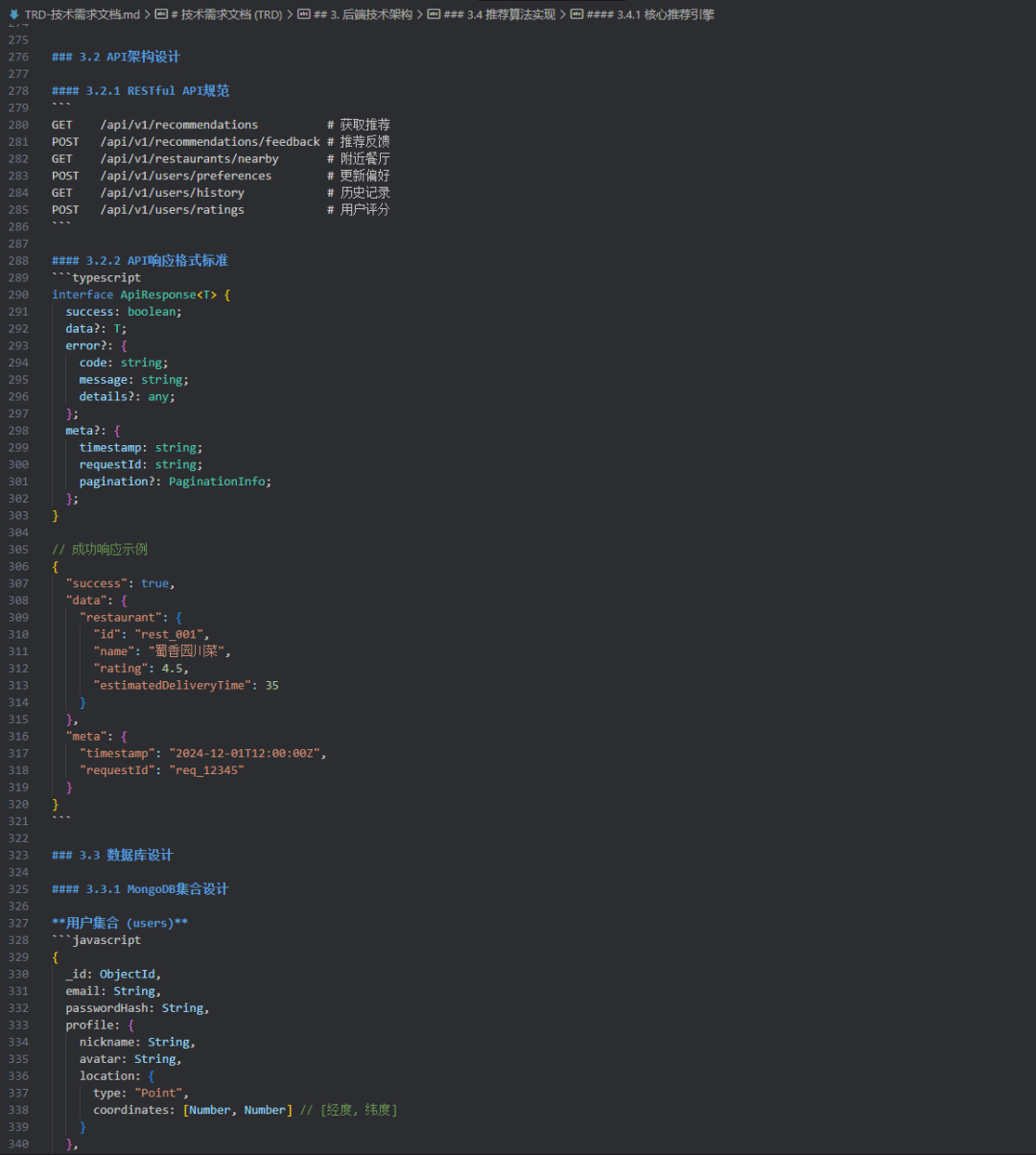Click the PaginationInfo type on the pagination line

pos(219,482)
